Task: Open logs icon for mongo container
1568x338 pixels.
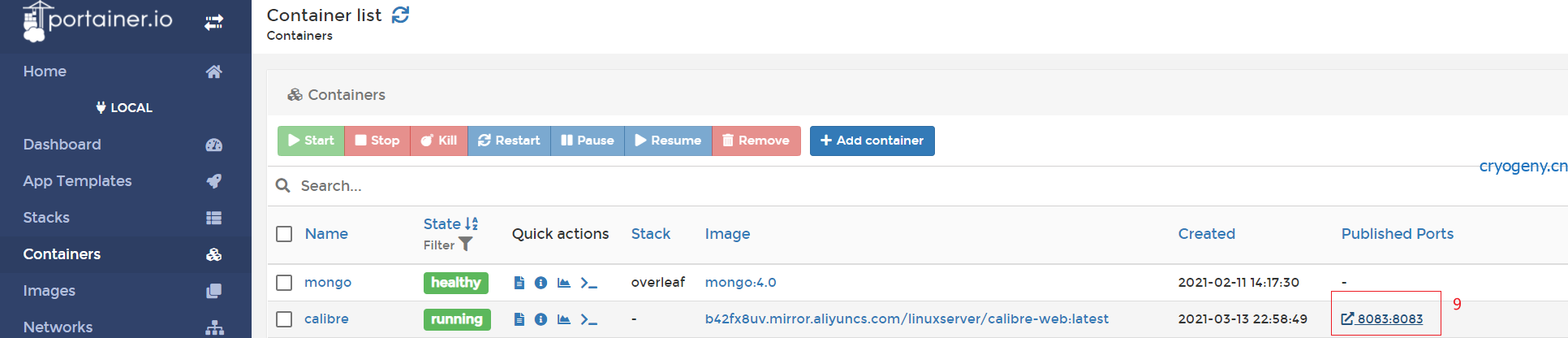Action: point(519,283)
